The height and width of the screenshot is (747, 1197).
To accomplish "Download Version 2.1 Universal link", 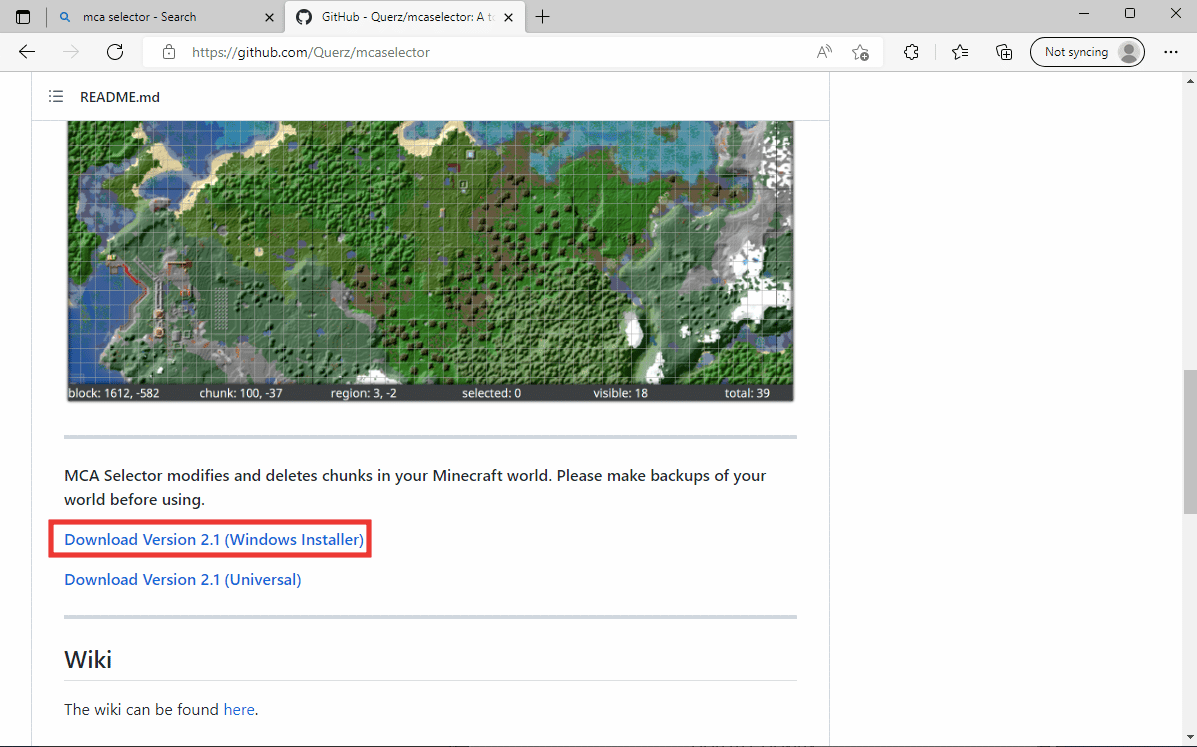I will click(x=182, y=579).
